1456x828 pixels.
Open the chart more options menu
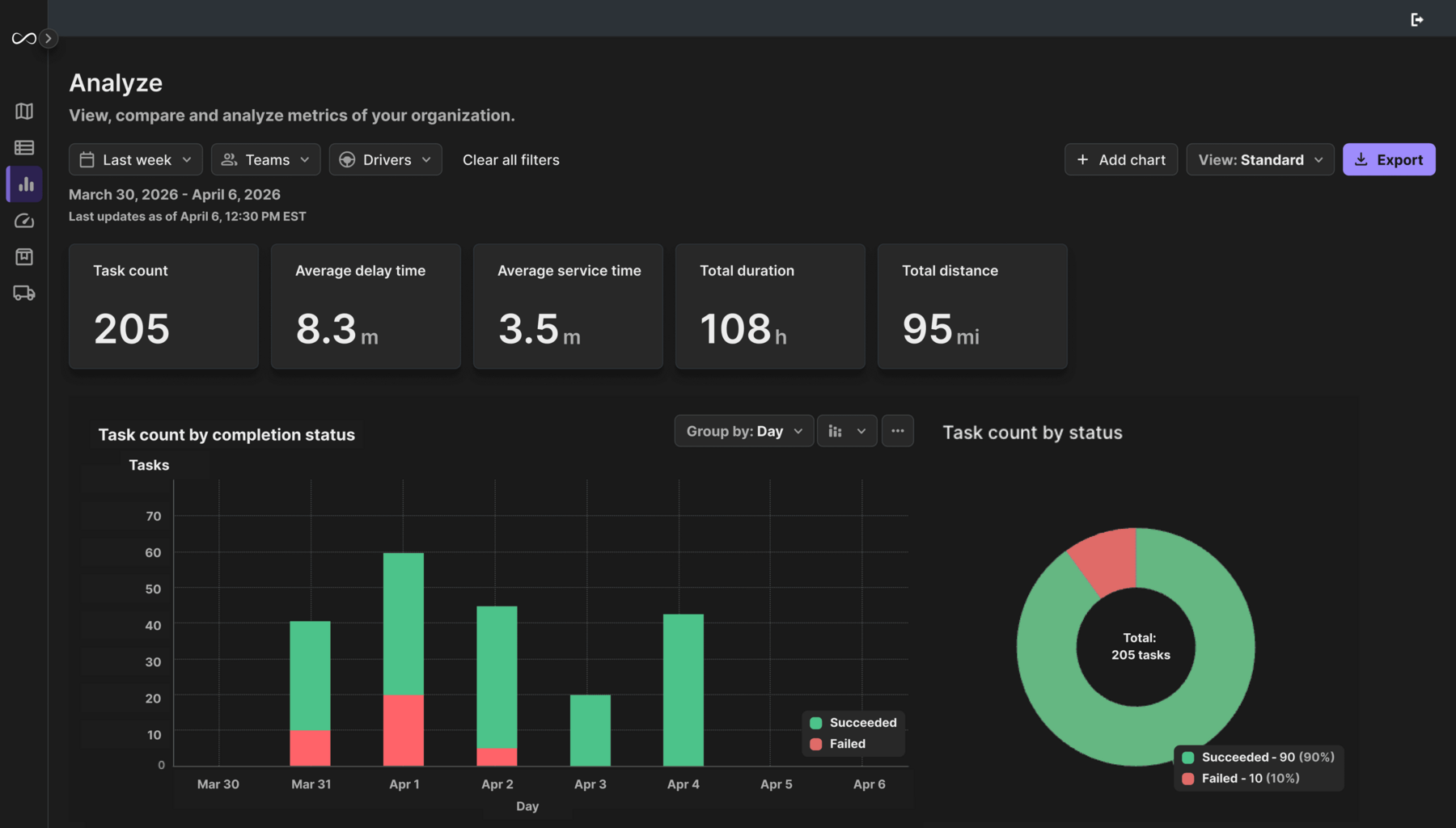[898, 431]
